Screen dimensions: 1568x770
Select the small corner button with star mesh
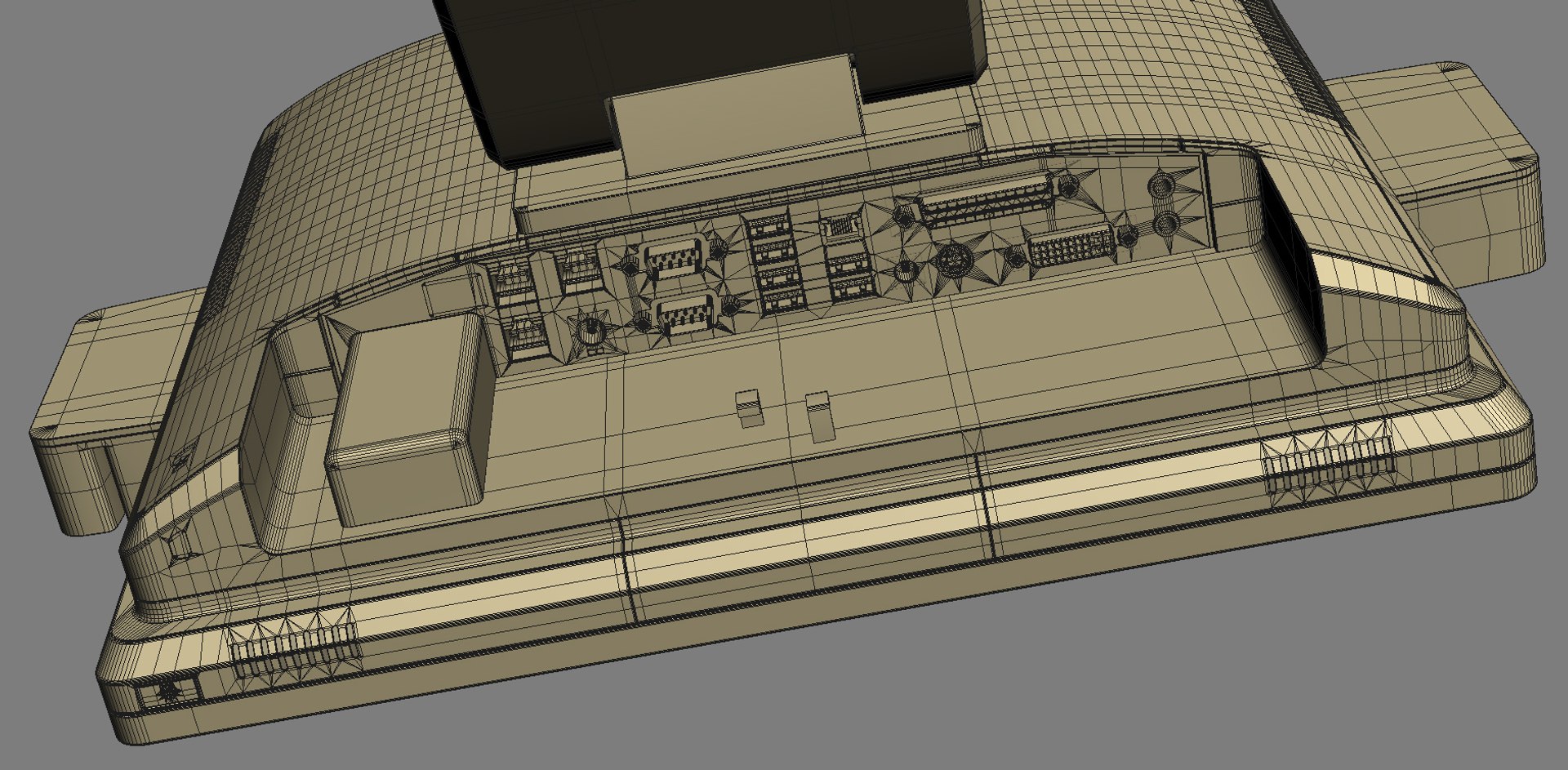(x=171, y=692)
